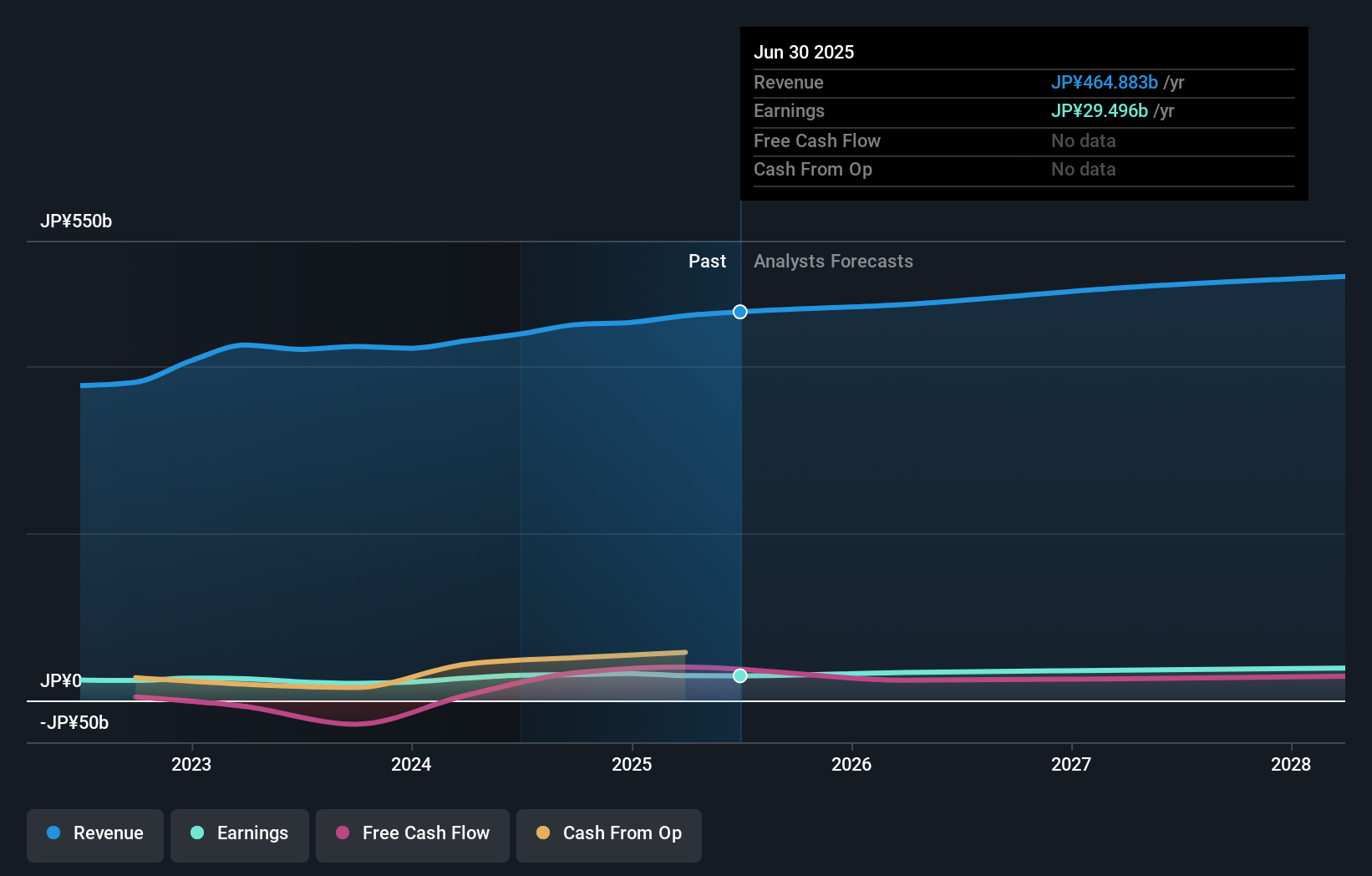Click the blue Revenue legend dot
1372x876 pixels.
point(53,833)
